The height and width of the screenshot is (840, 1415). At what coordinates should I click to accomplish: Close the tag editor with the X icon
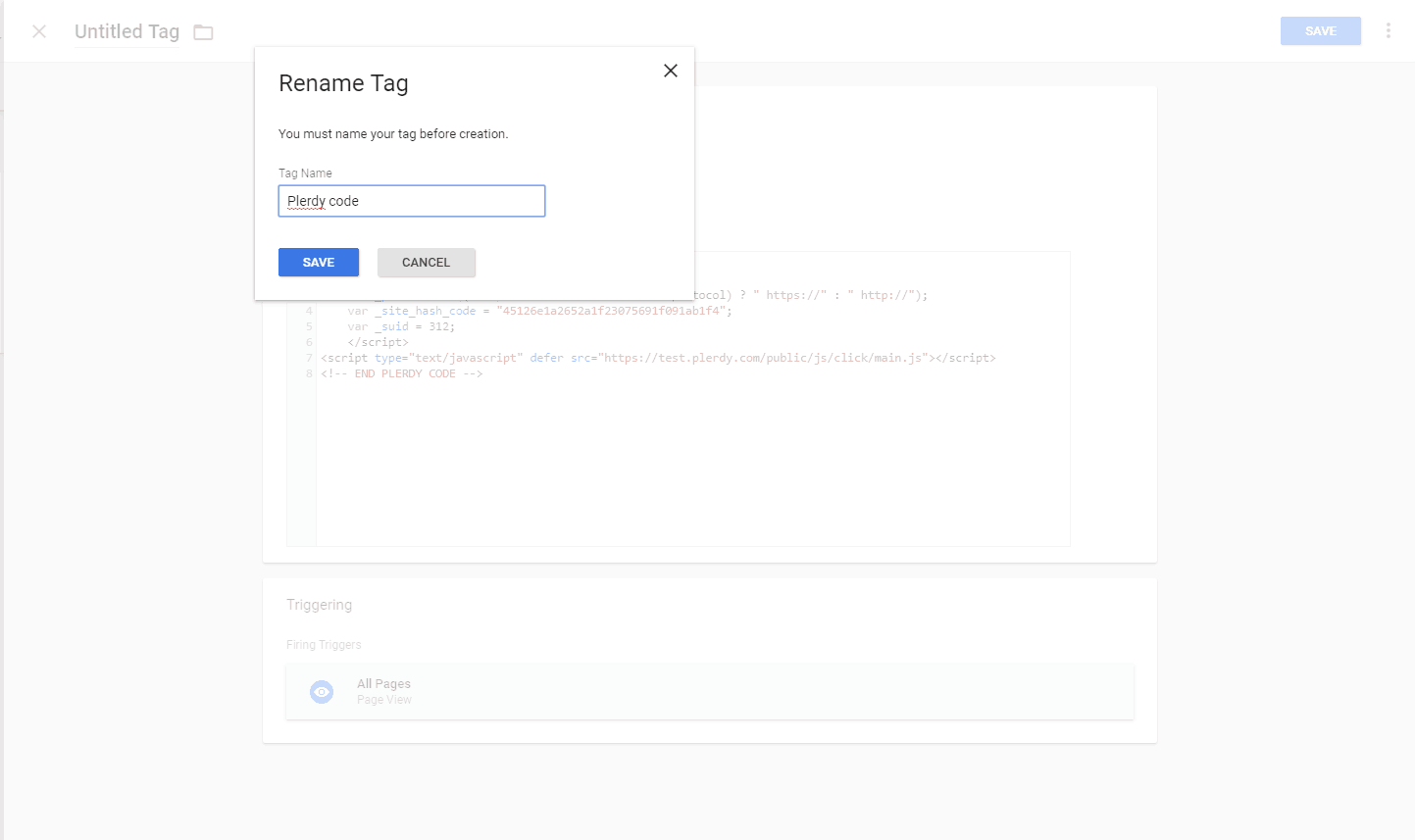[39, 31]
